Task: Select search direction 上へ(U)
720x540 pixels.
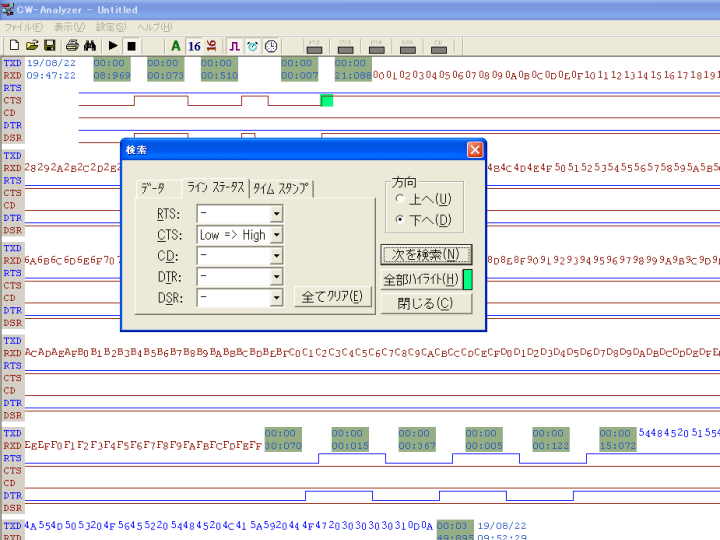Action: click(424, 199)
